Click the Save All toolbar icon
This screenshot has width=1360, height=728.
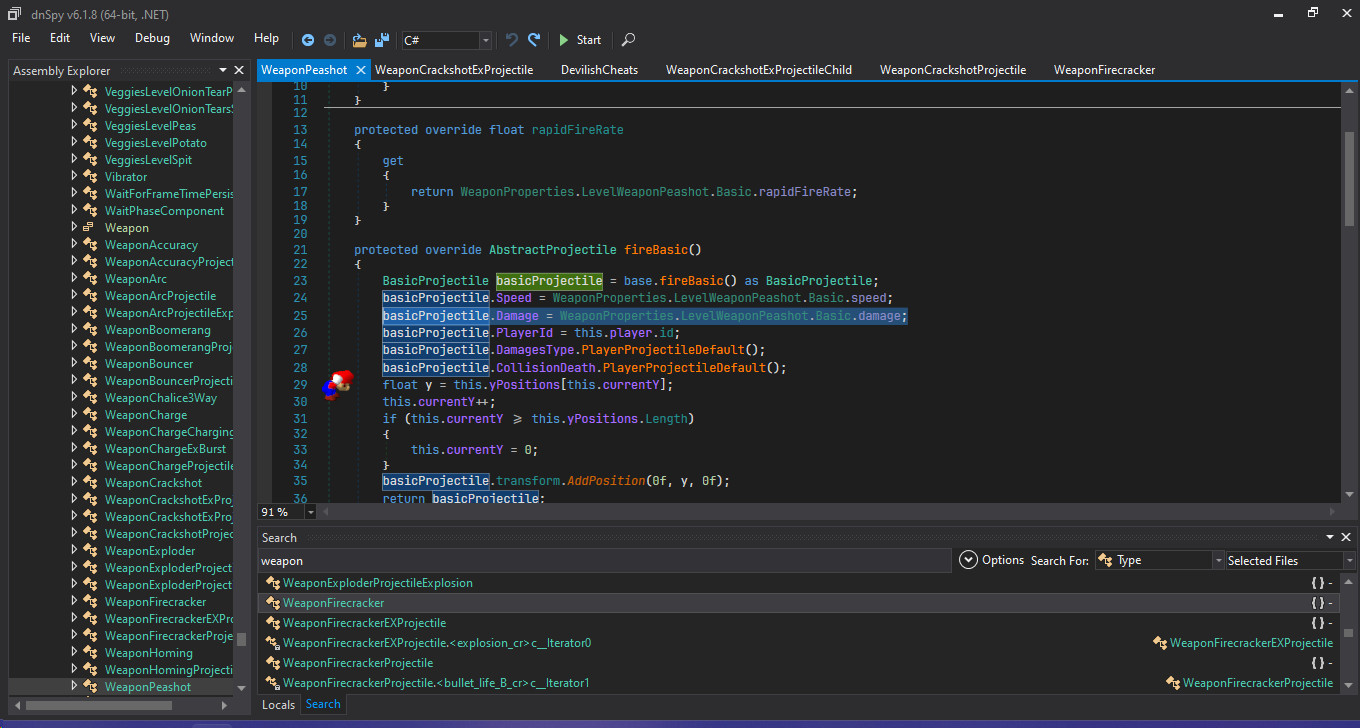(x=382, y=40)
